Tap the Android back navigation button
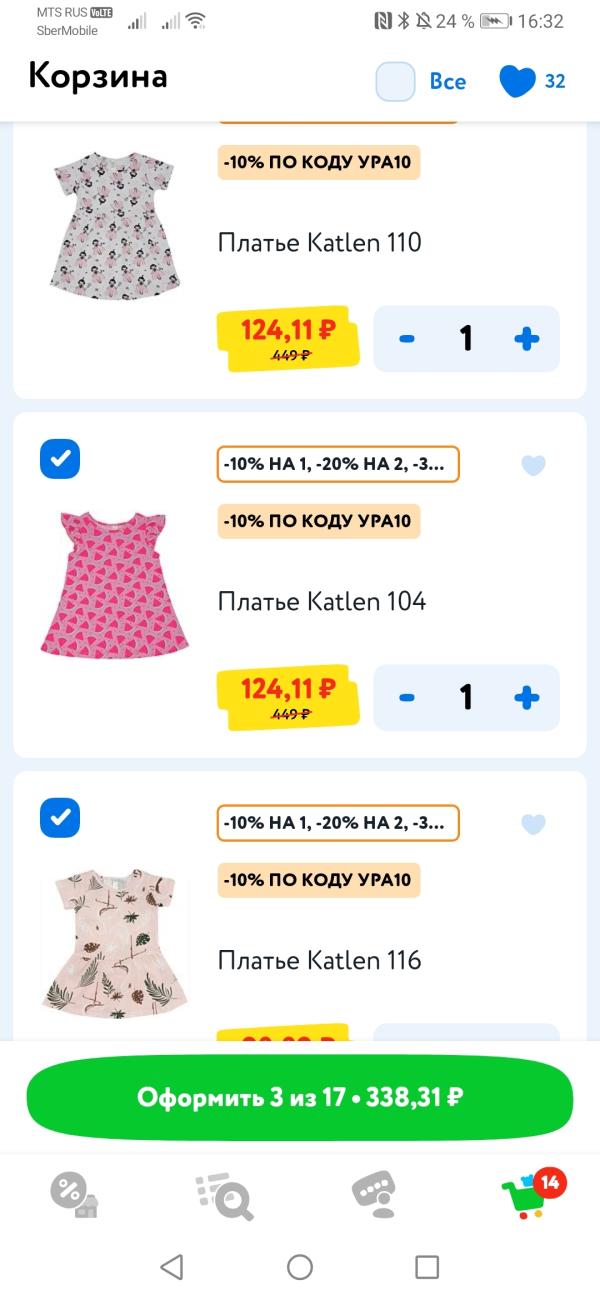This screenshot has height=1299, width=600. (172, 1267)
